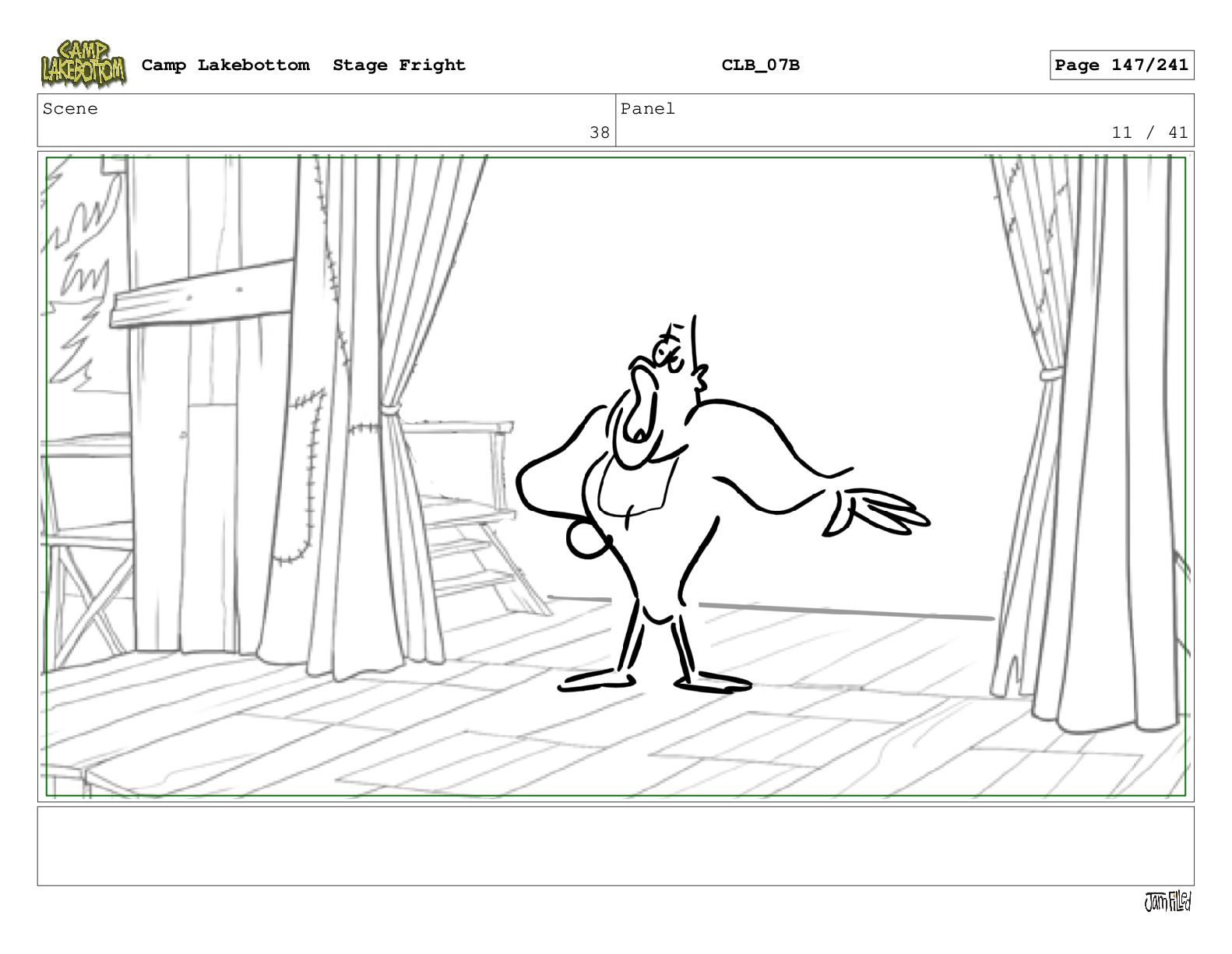Click the Camp Lakebottom logo
Viewport: 1232px width, 954px height.
pyautogui.click(x=83, y=63)
